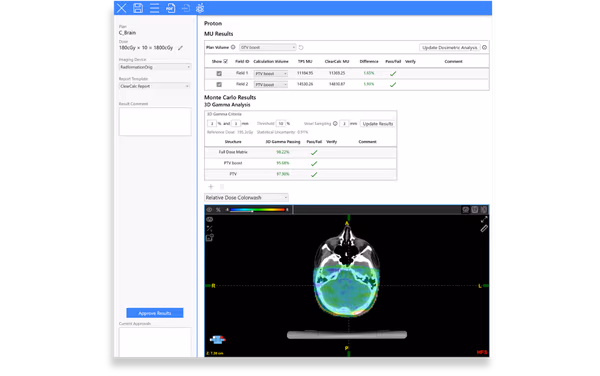Open the atom-shaped settings icon
The height and width of the screenshot is (376, 600).
(x=200, y=8)
